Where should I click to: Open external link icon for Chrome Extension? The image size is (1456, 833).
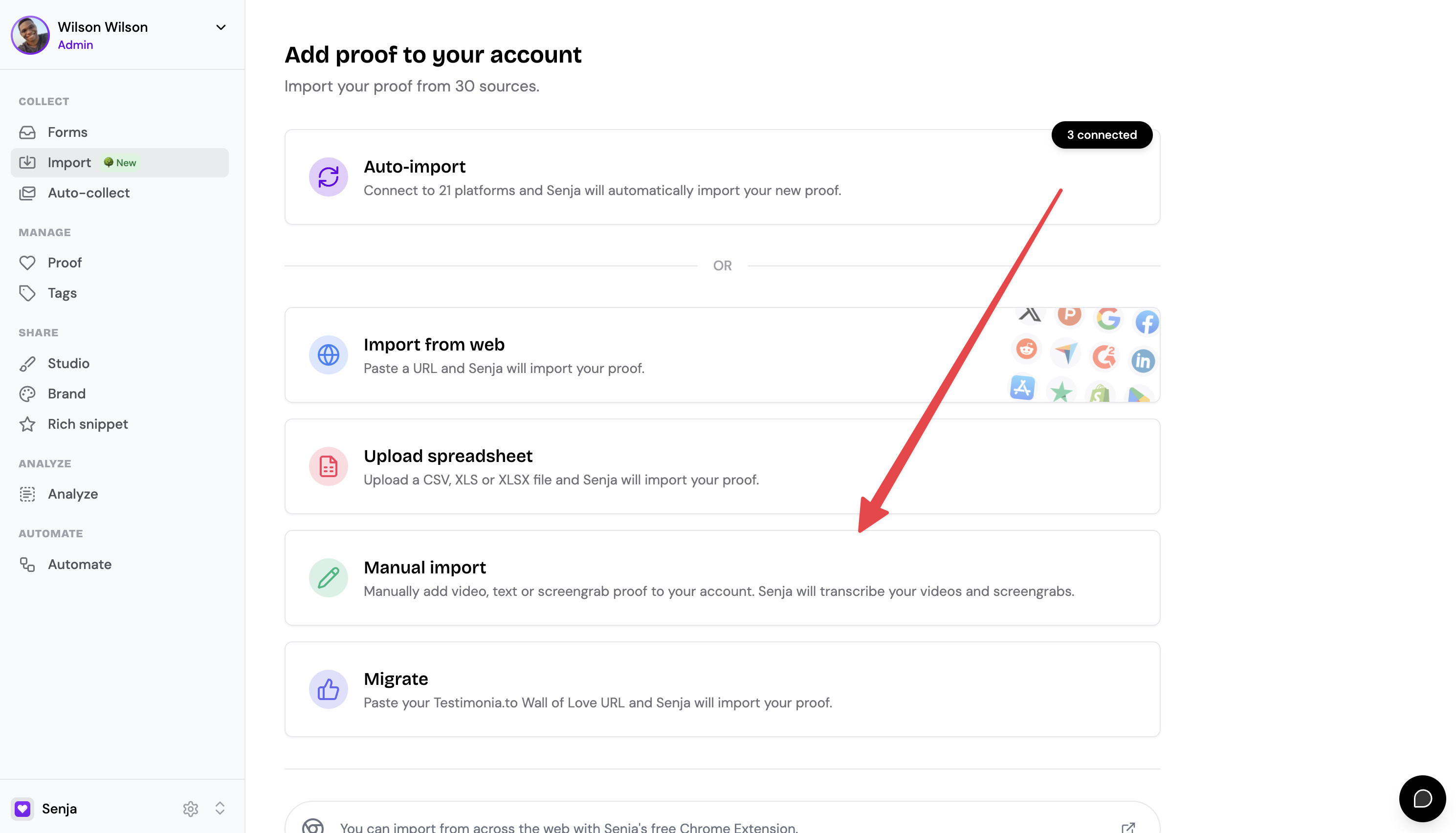click(x=1127, y=827)
